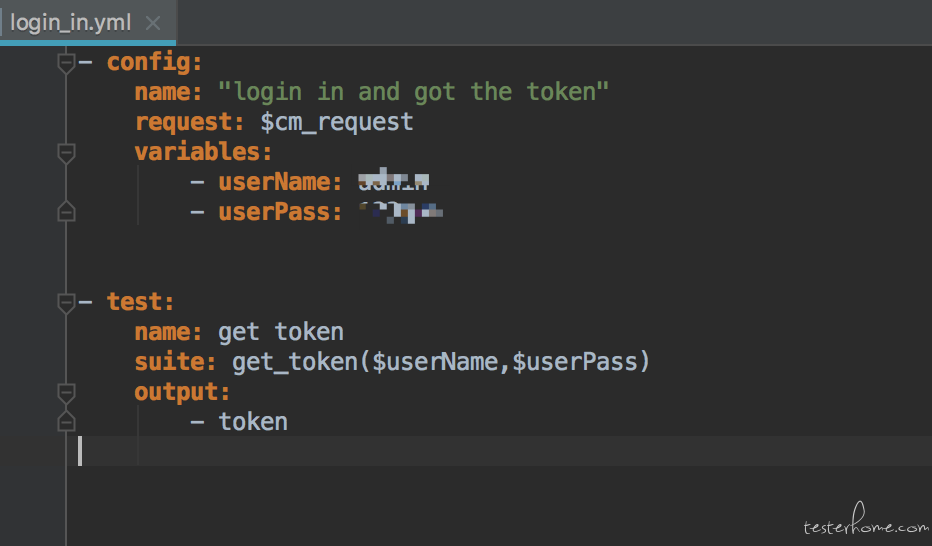
Task: Click fold end marker beside token line
Action: pyautogui.click(x=66, y=421)
